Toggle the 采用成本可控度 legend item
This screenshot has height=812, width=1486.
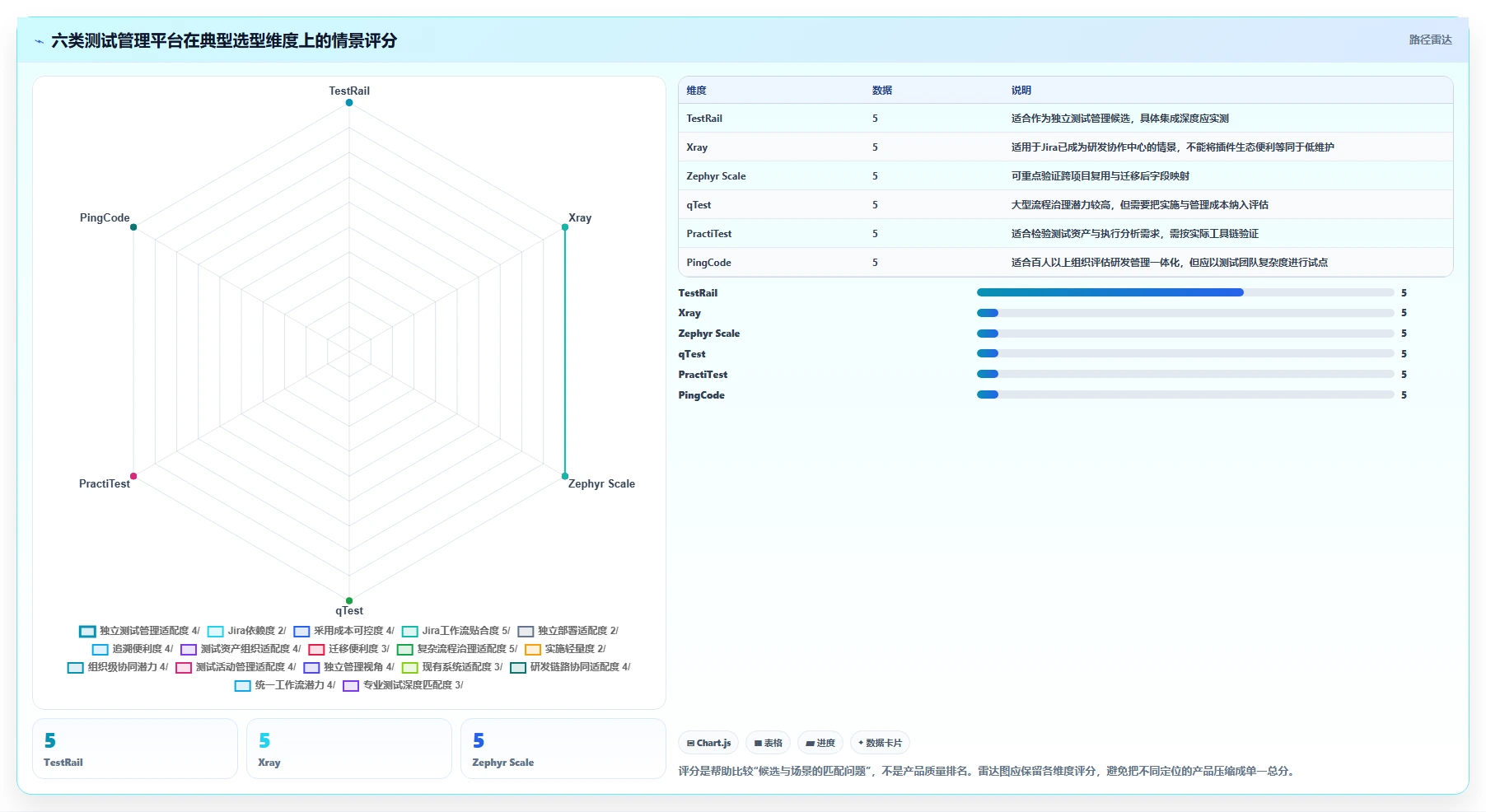point(344,631)
